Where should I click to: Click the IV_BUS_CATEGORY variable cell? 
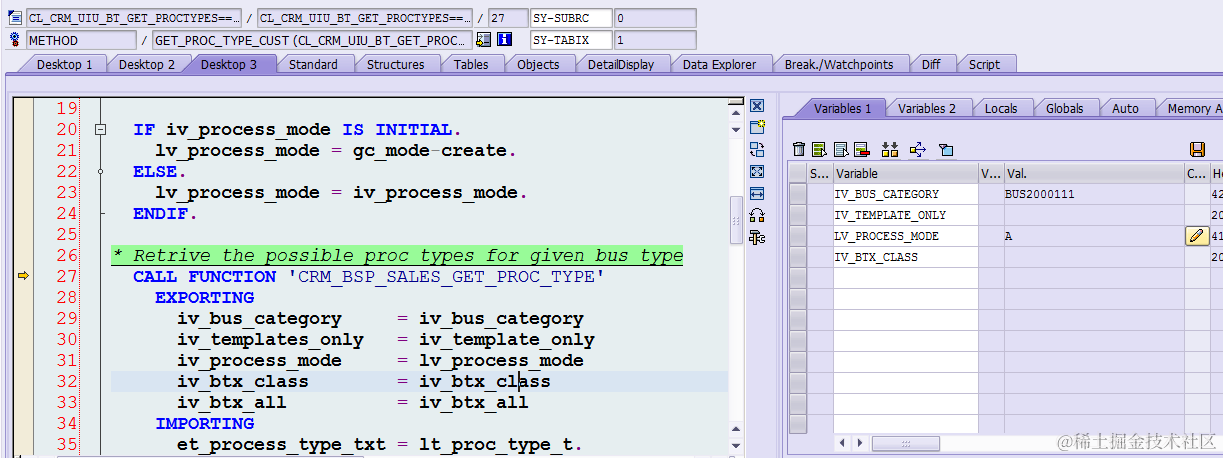pos(905,194)
